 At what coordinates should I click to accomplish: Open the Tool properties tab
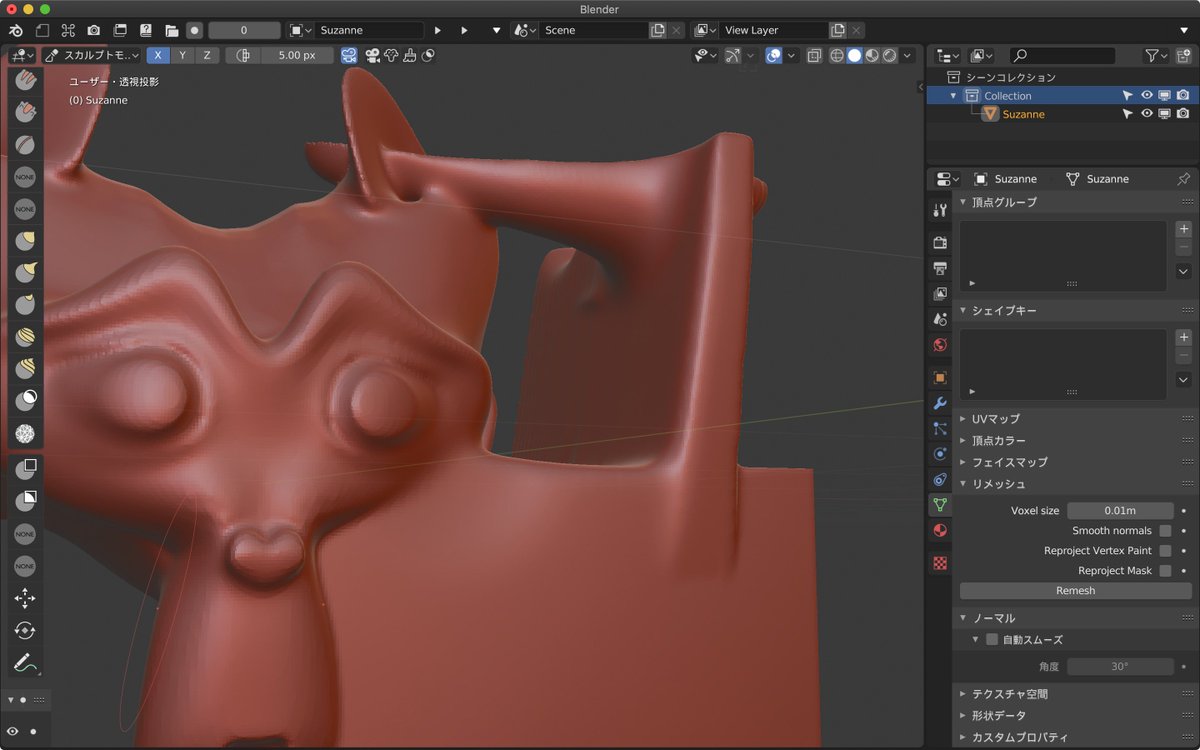point(940,210)
